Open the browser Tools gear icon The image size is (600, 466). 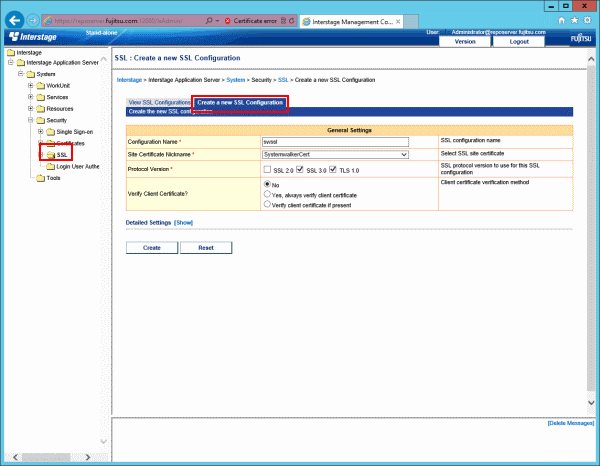point(587,20)
